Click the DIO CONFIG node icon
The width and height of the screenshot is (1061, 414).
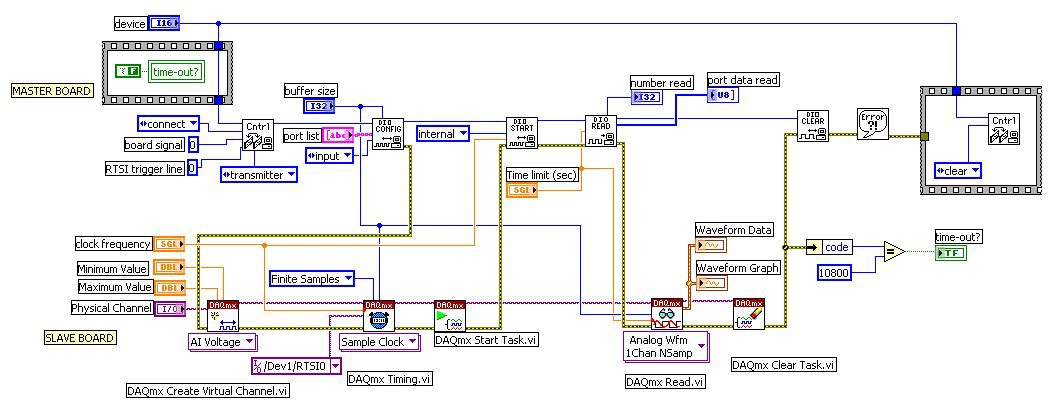tap(388, 135)
